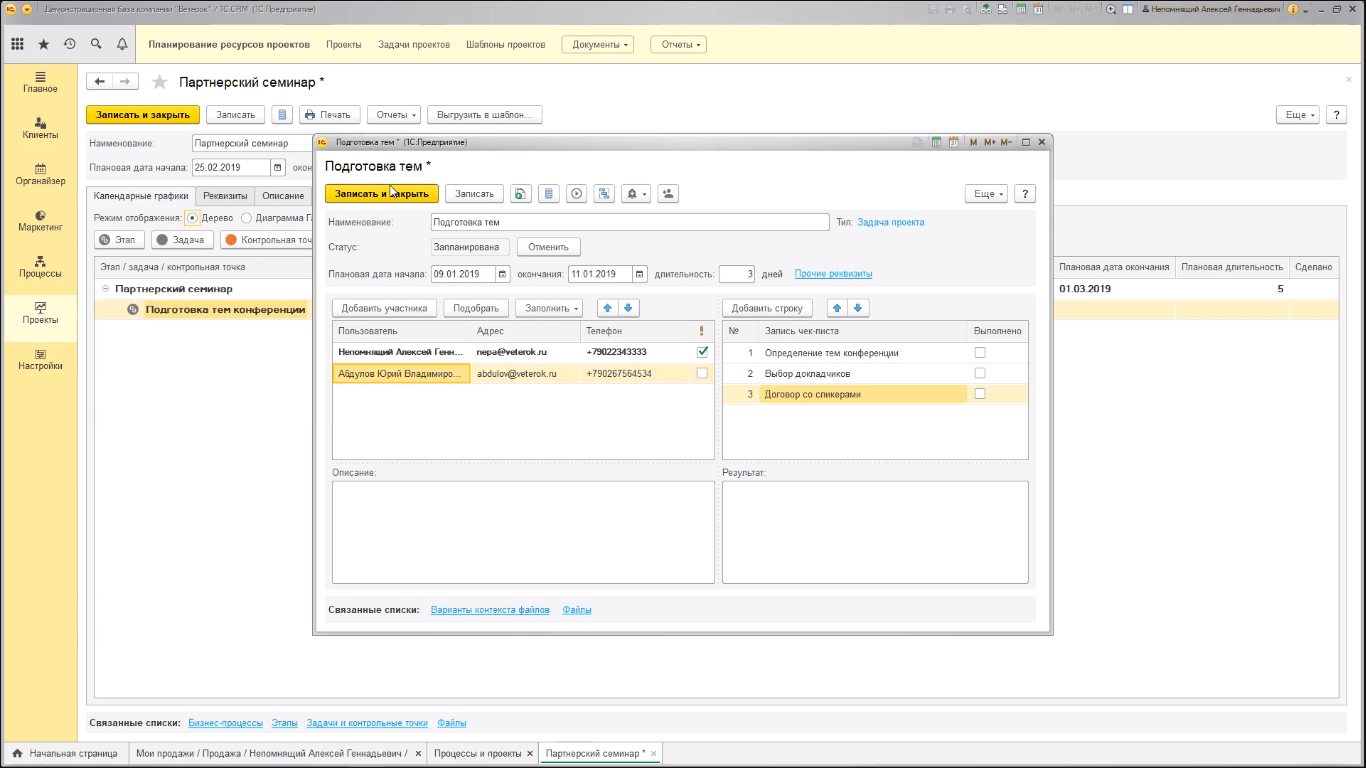
Task: Click the green save icon in Подготовка тем
Action: click(x=520, y=194)
